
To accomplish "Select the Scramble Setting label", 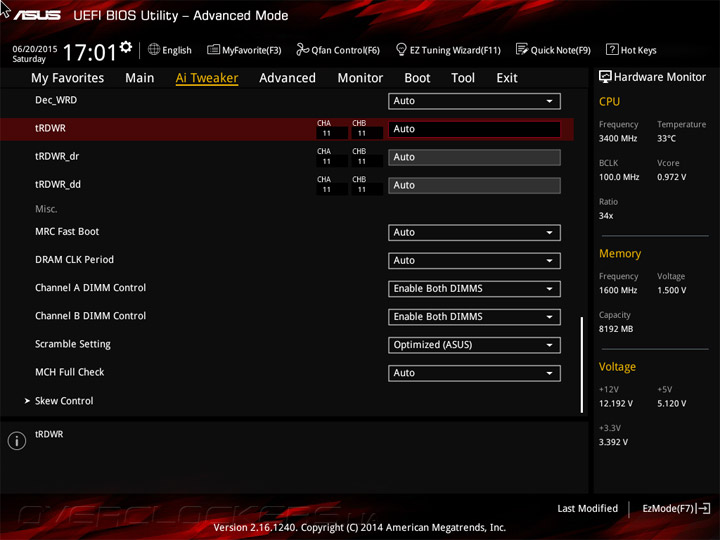I will click(73, 344).
